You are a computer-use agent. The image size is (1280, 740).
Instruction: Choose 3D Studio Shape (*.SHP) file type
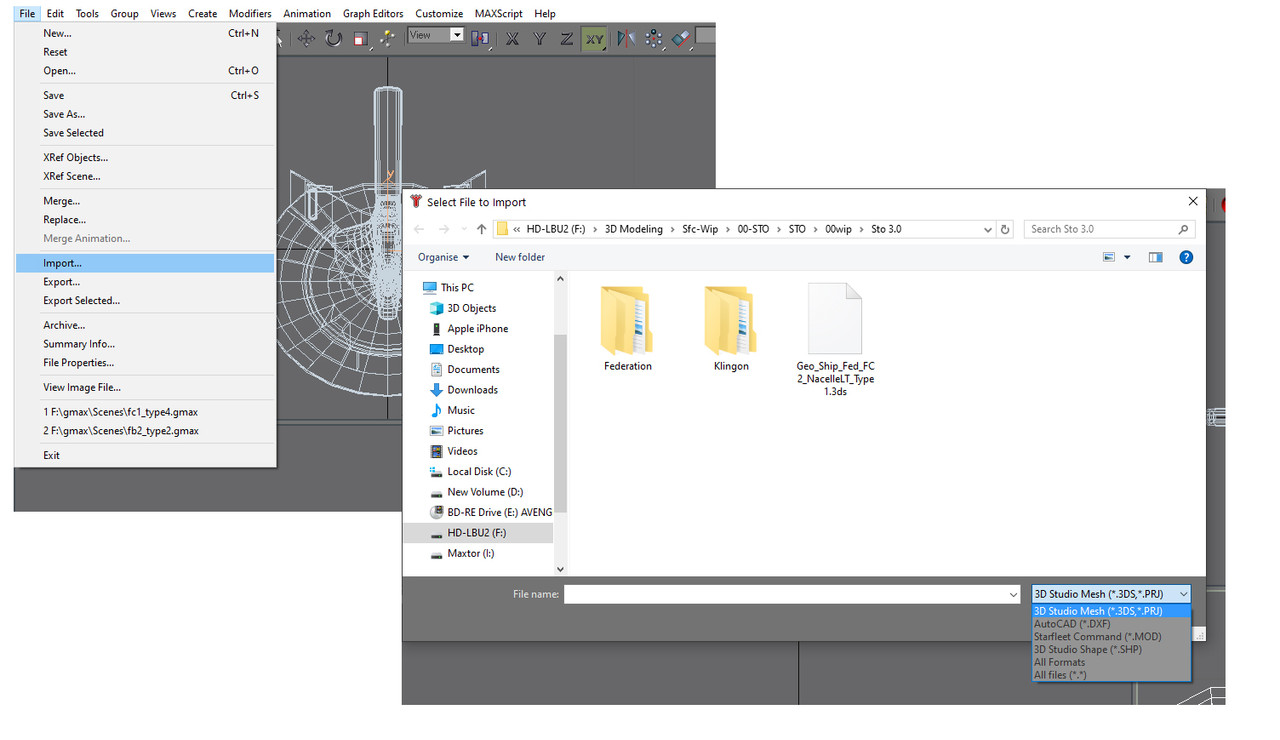[x=1111, y=650]
